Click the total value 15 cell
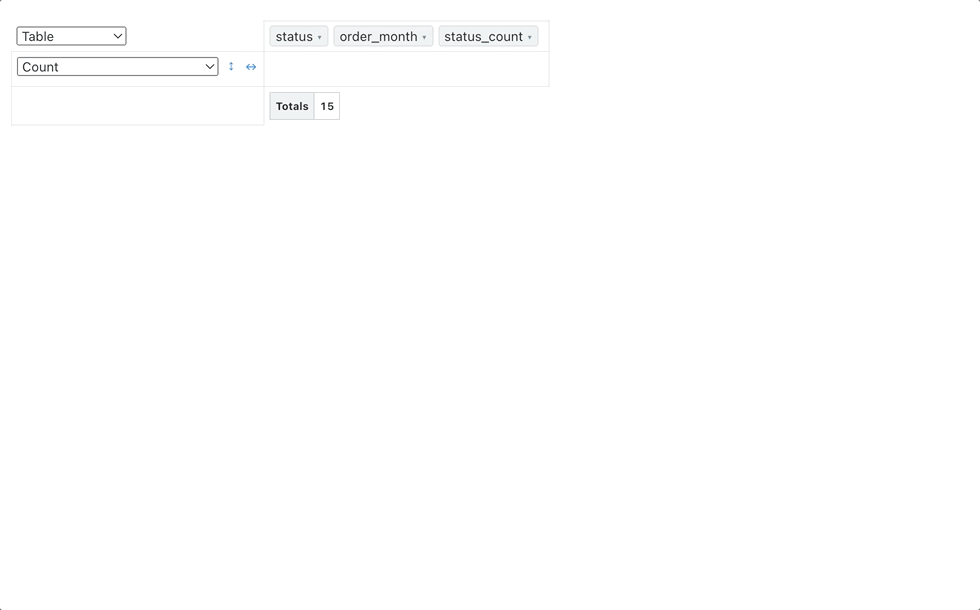This screenshot has width=980, height=610. (327, 106)
